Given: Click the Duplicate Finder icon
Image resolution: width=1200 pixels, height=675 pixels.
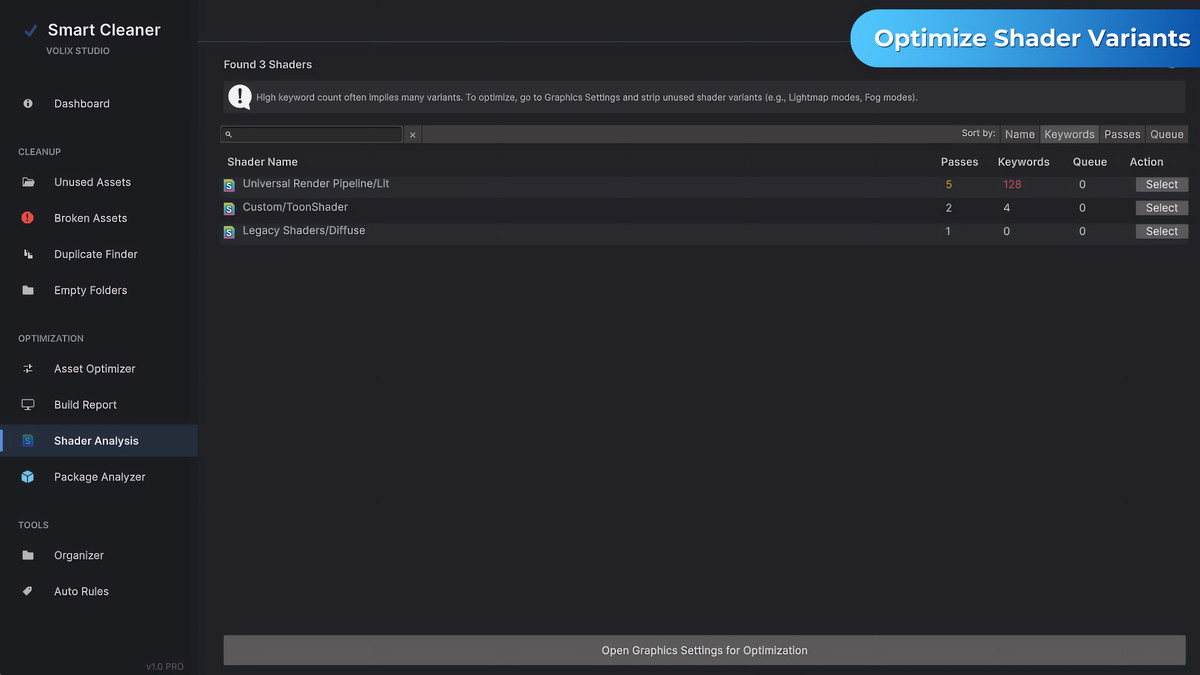Looking at the screenshot, I should [29, 254].
